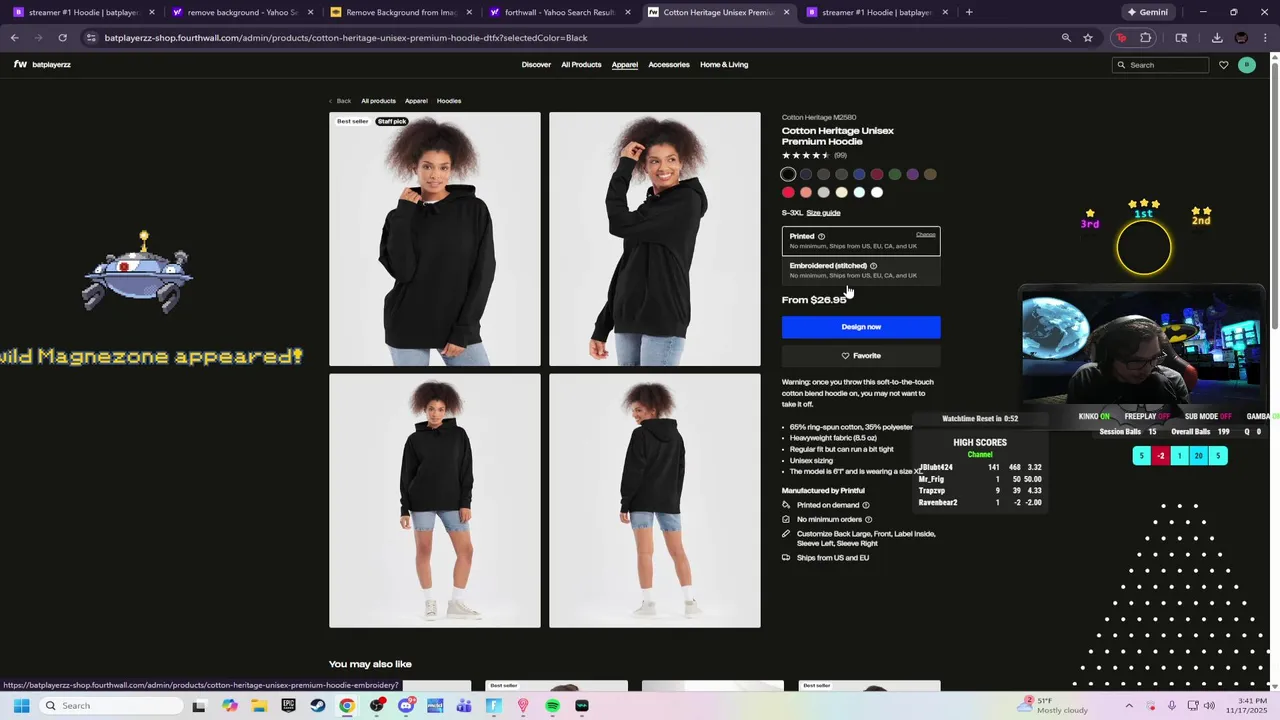Screen dimensions: 1280x720
Task: Select the royal blue color swatch
Action: coord(859,175)
